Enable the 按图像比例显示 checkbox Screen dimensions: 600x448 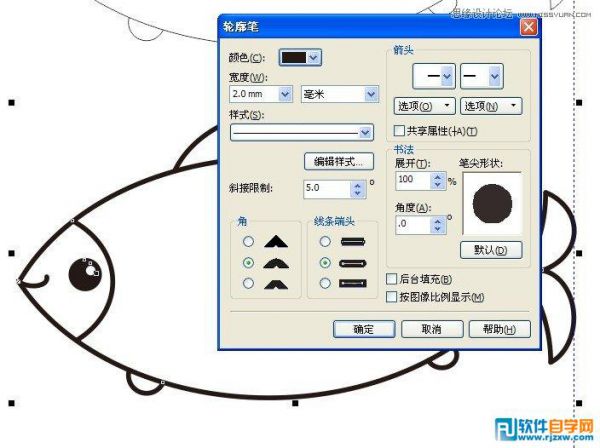click(391, 297)
